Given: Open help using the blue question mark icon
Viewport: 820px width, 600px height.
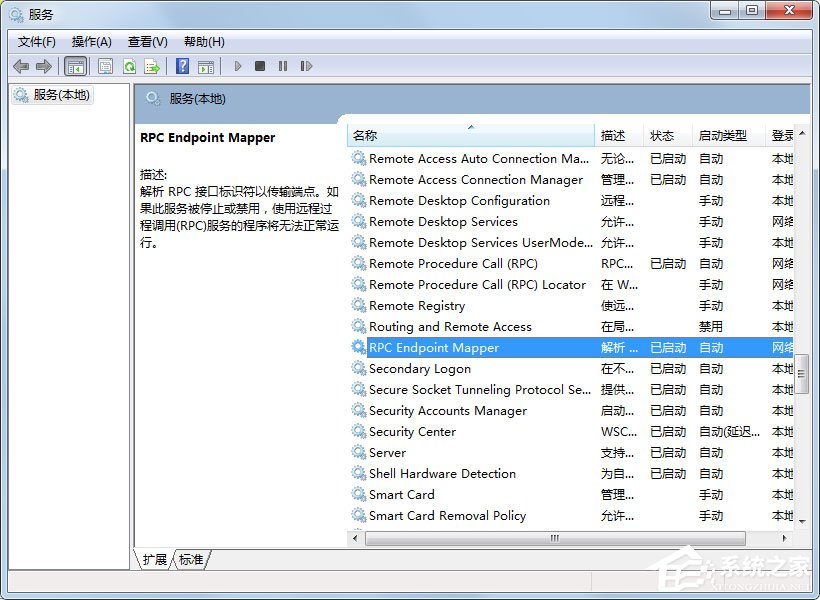Looking at the screenshot, I should 183,66.
